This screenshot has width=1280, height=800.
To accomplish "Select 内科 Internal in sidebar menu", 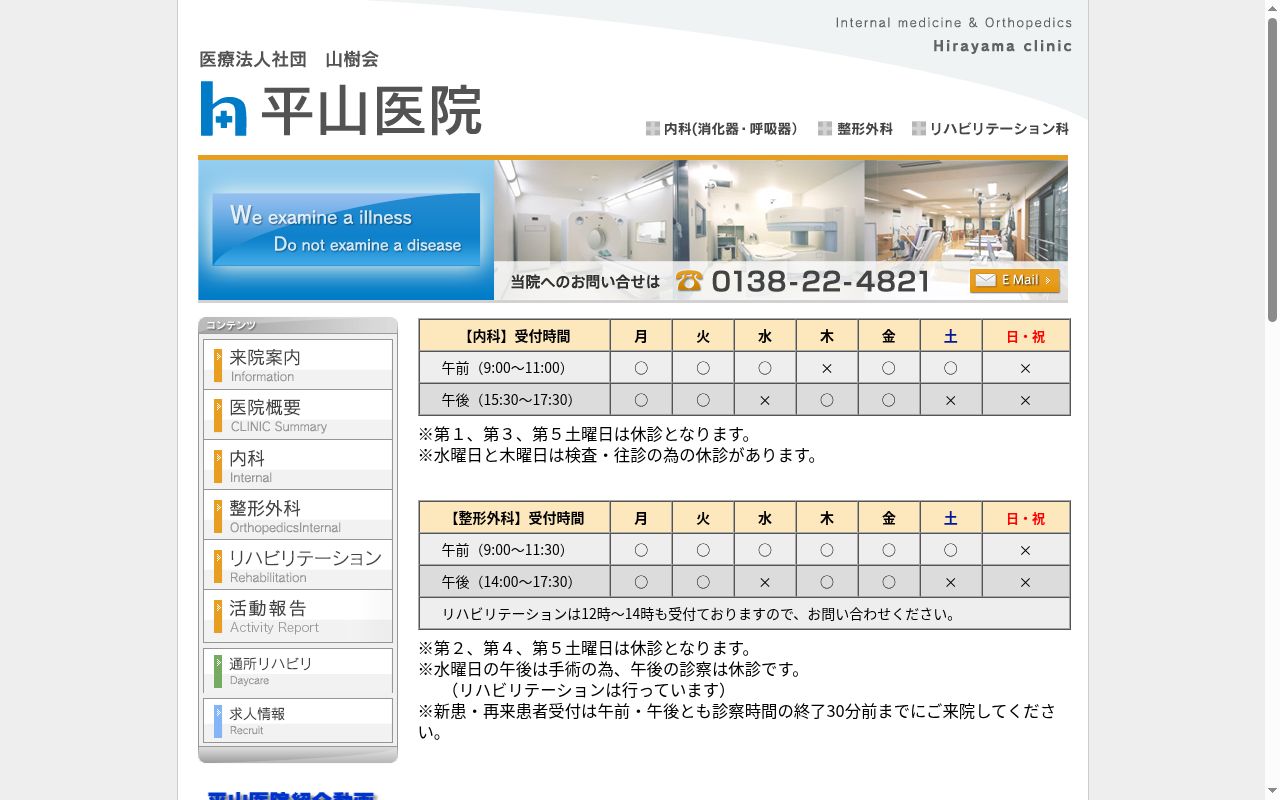I will (298, 465).
